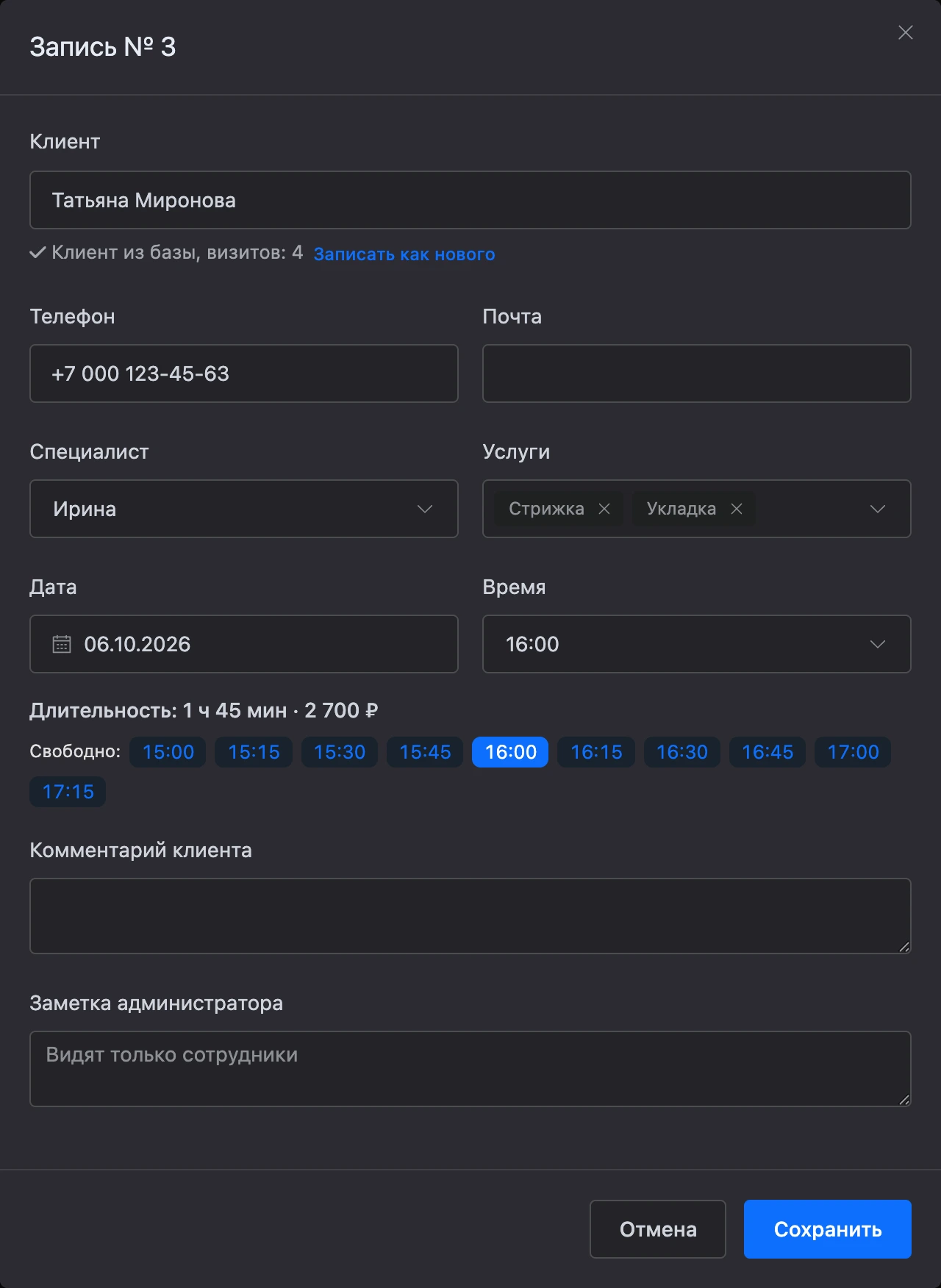Click the Клиент из базы, визитов: 4 text
941x1288 pixels.
177,253
